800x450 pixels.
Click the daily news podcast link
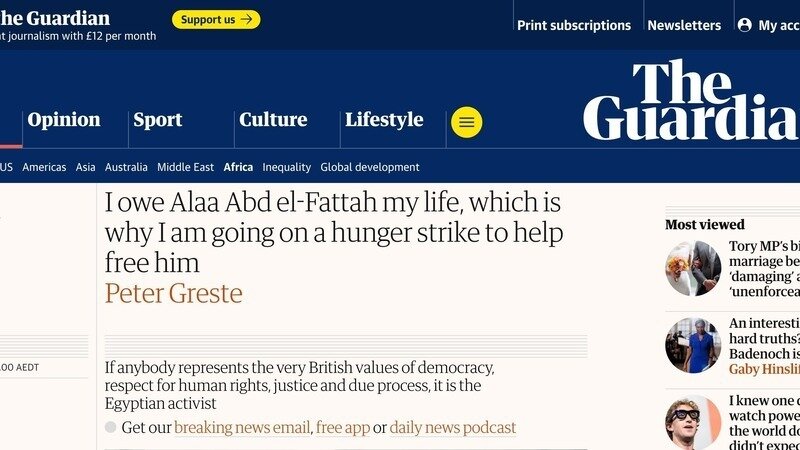click(x=453, y=428)
